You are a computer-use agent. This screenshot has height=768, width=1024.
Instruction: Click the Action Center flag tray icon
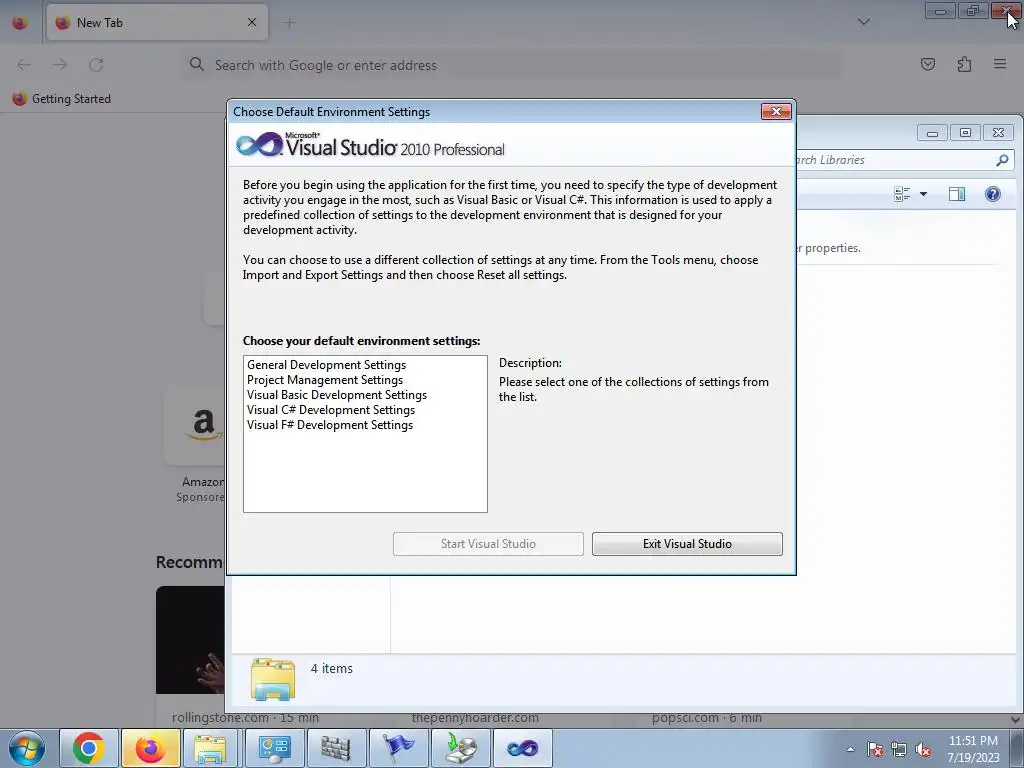pos(875,750)
